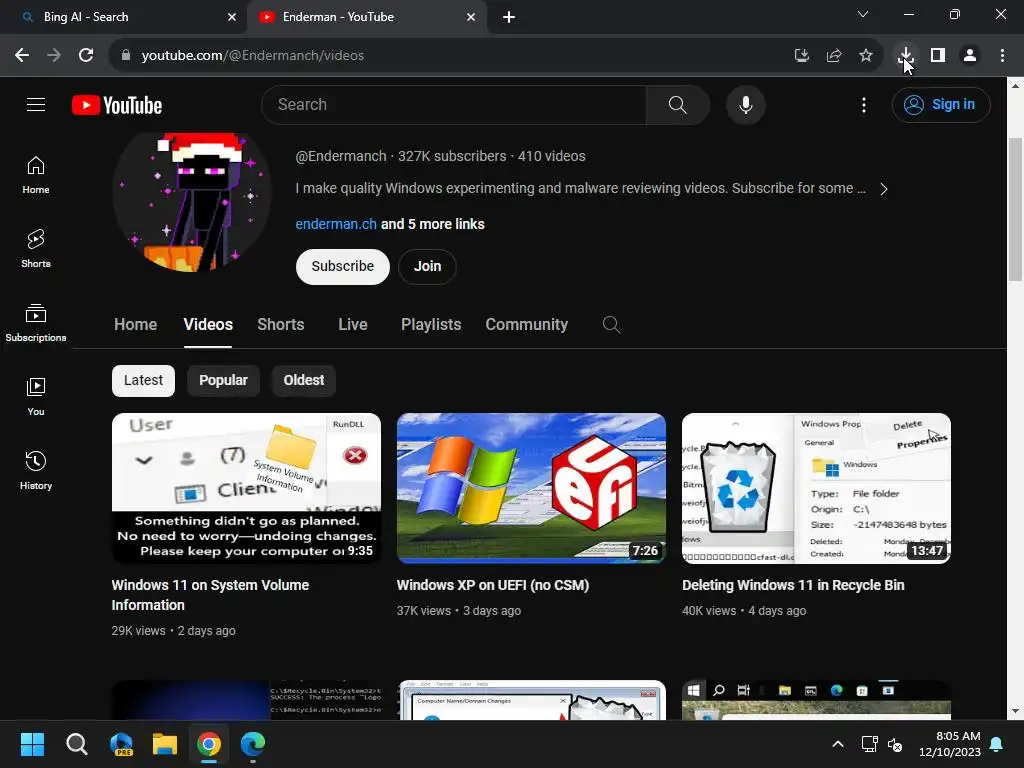Open the channel Playlists tab

pos(431,325)
